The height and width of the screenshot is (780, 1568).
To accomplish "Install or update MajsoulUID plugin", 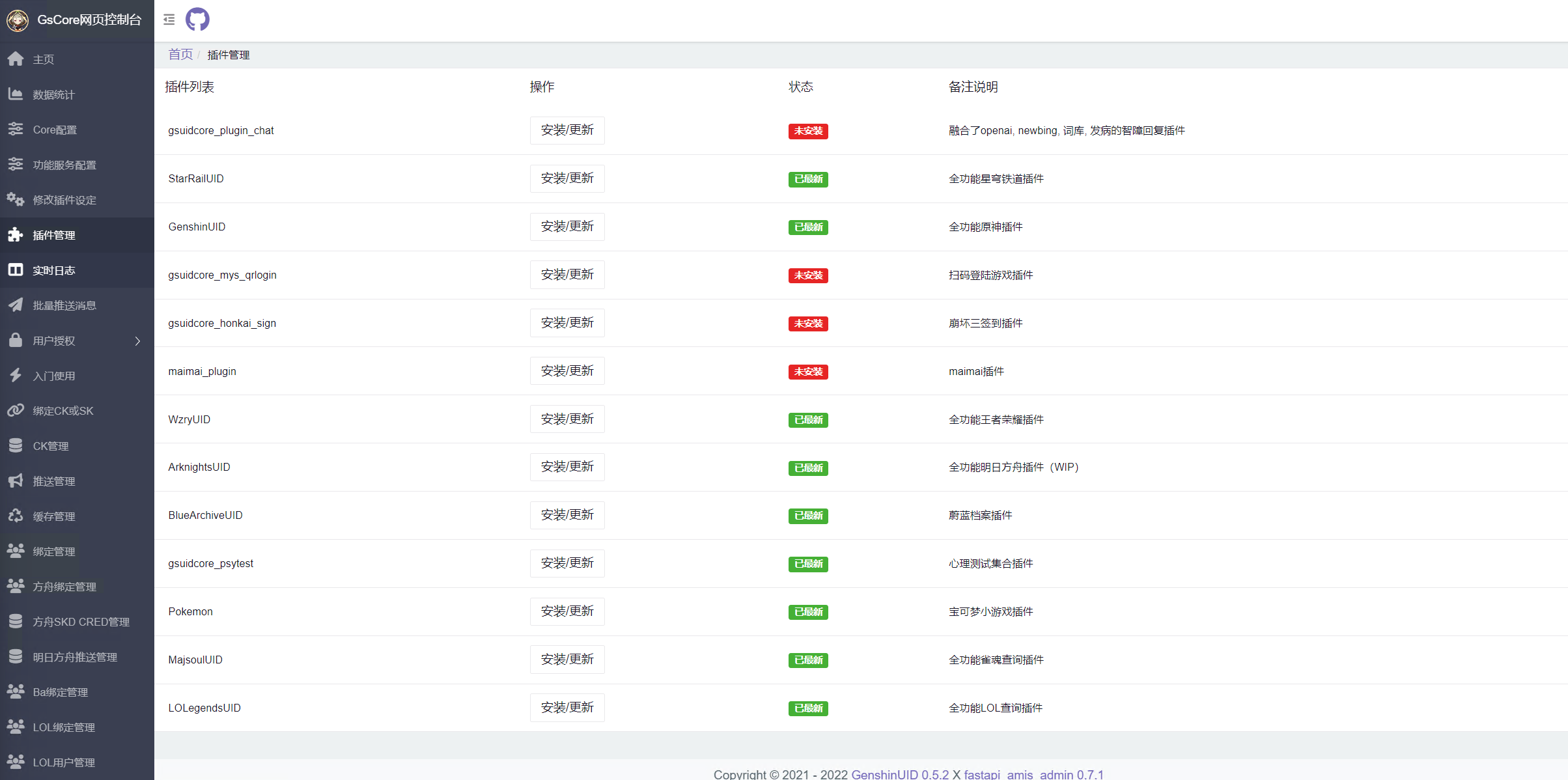I will (x=567, y=660).
